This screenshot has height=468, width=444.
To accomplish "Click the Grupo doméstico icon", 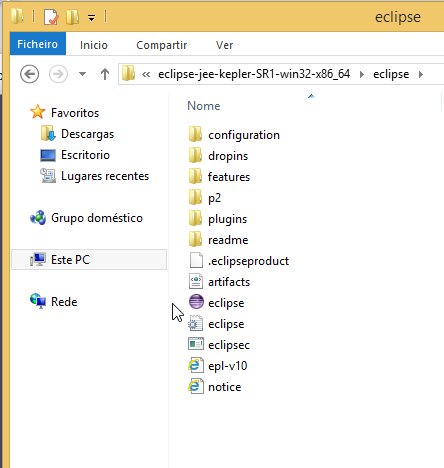I will (x=38, y=218).
